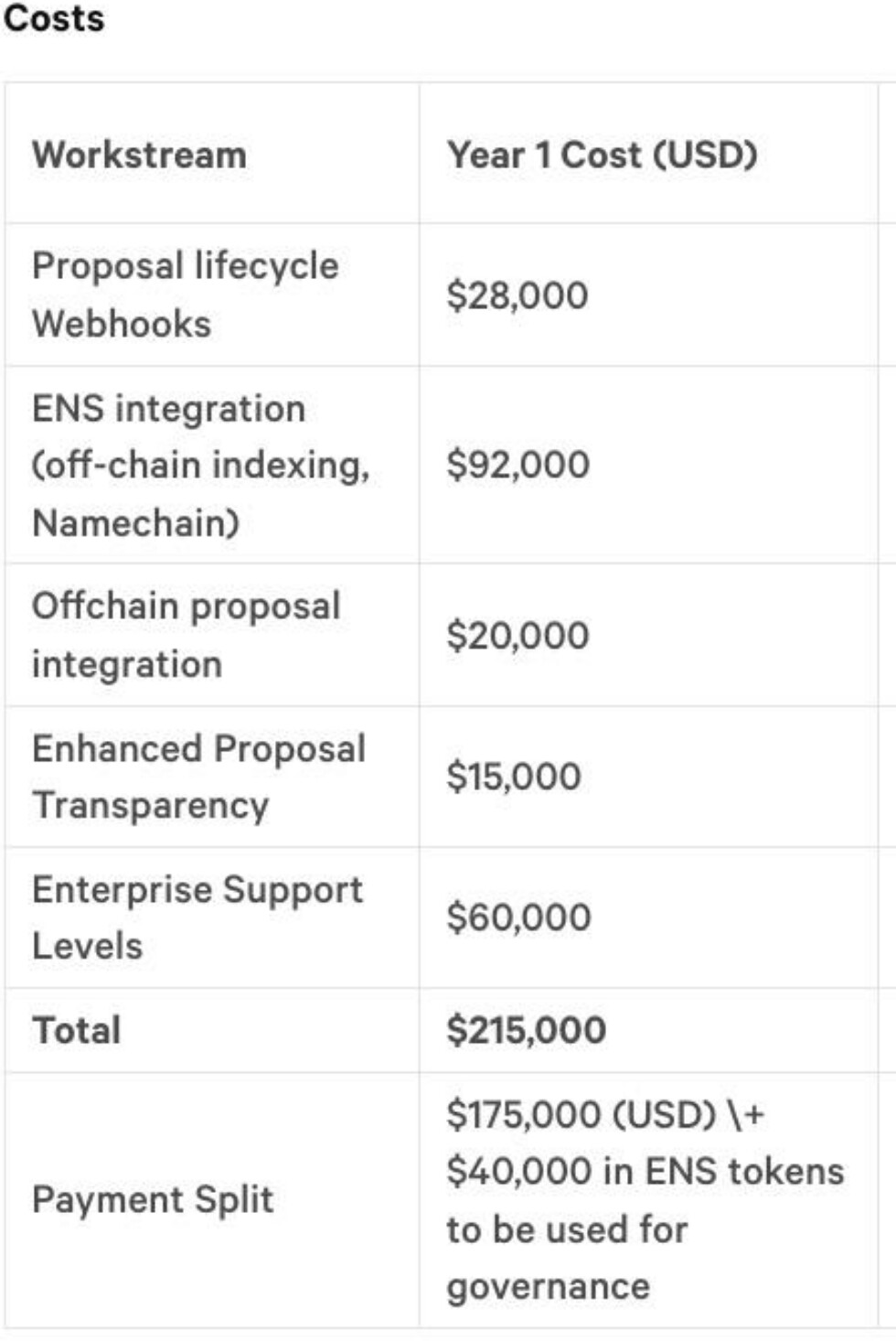Click the $20,000 cost value

(x=517, y=635)
